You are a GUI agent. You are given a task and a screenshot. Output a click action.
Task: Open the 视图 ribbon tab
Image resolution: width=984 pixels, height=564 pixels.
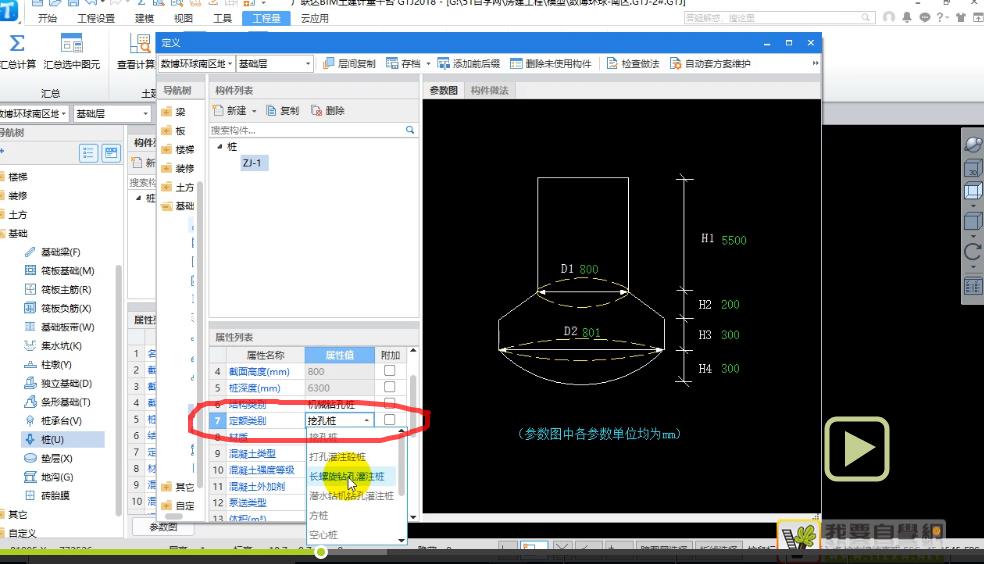click(183, 18)
